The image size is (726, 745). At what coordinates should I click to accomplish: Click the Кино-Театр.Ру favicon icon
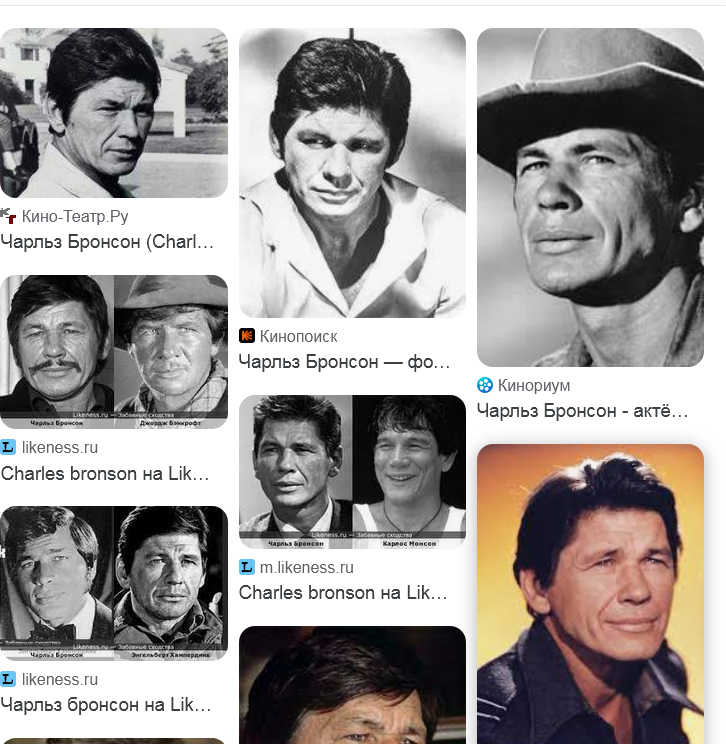tap(8, 216)
